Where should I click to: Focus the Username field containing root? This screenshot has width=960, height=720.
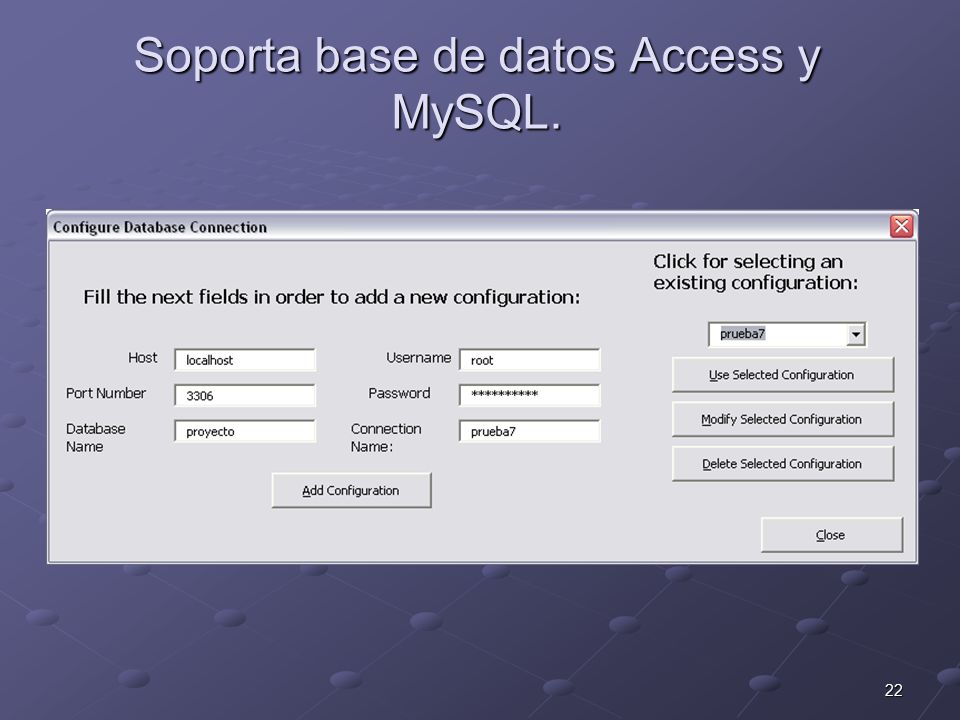[530, 360]
